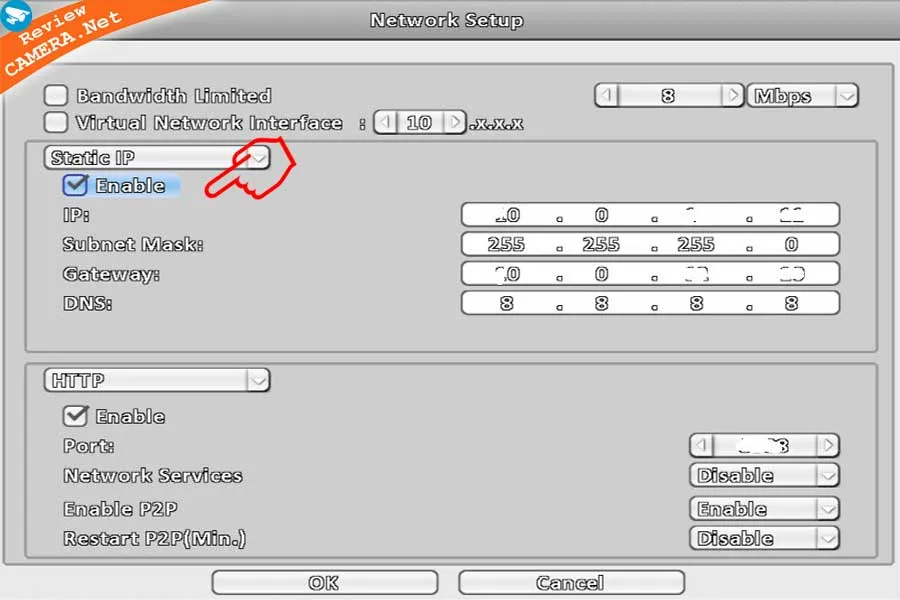Increase HTTP port with right arrow
Screen dimensions: 900x600
pos(828,445)
